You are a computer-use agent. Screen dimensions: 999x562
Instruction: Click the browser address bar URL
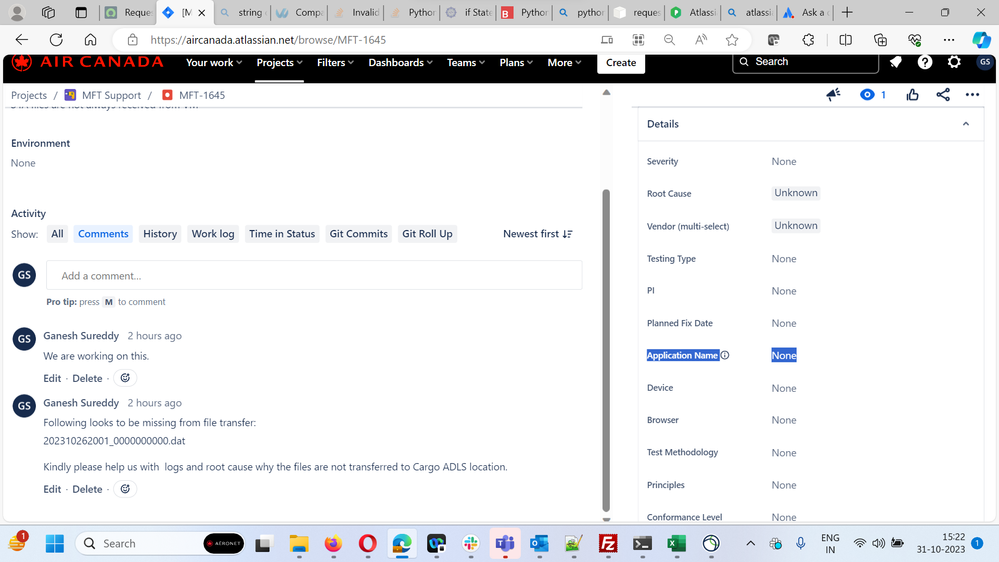(268, 40)
